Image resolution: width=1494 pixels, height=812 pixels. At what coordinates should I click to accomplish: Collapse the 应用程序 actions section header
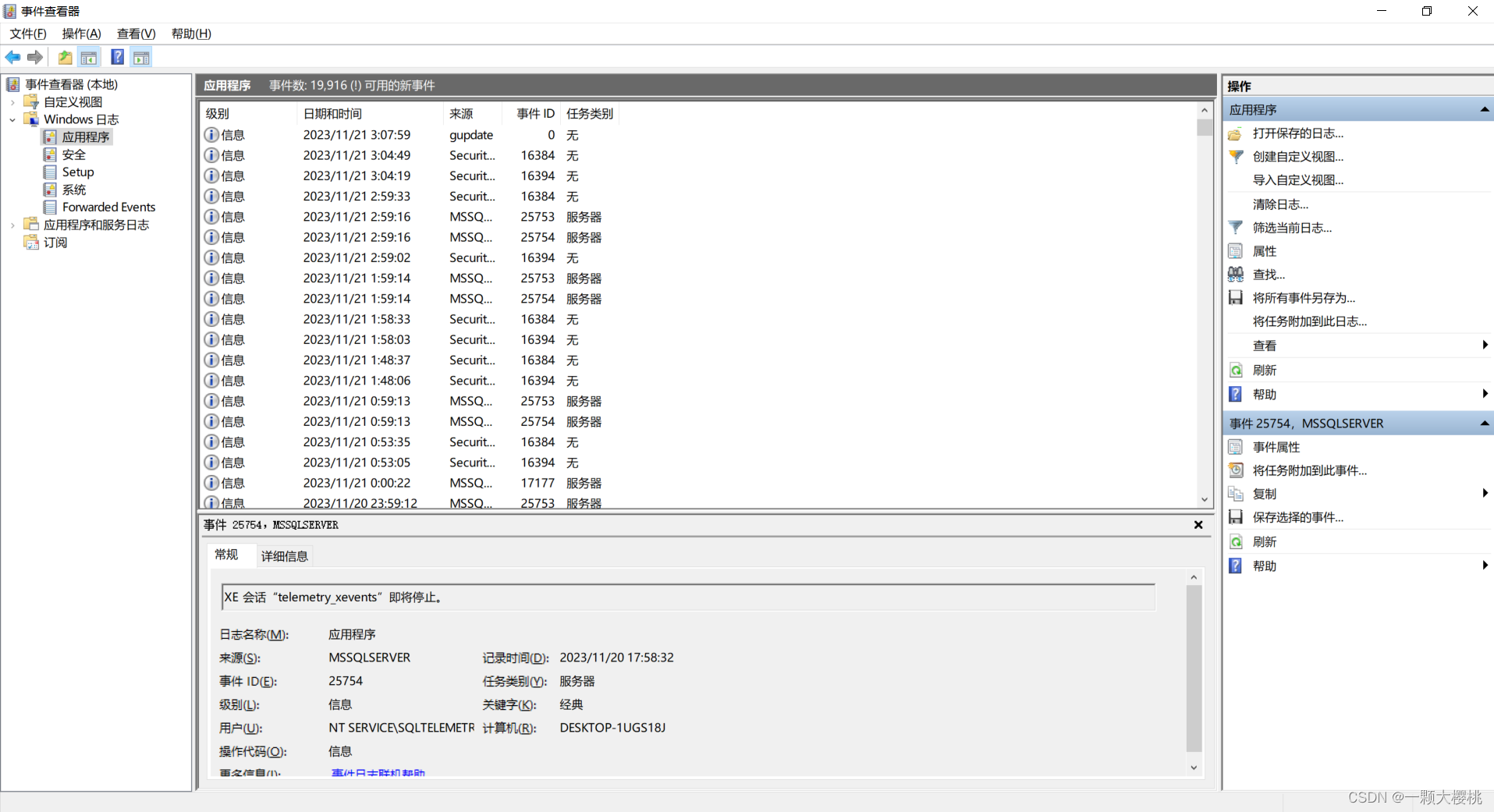tap(1484, 110)
